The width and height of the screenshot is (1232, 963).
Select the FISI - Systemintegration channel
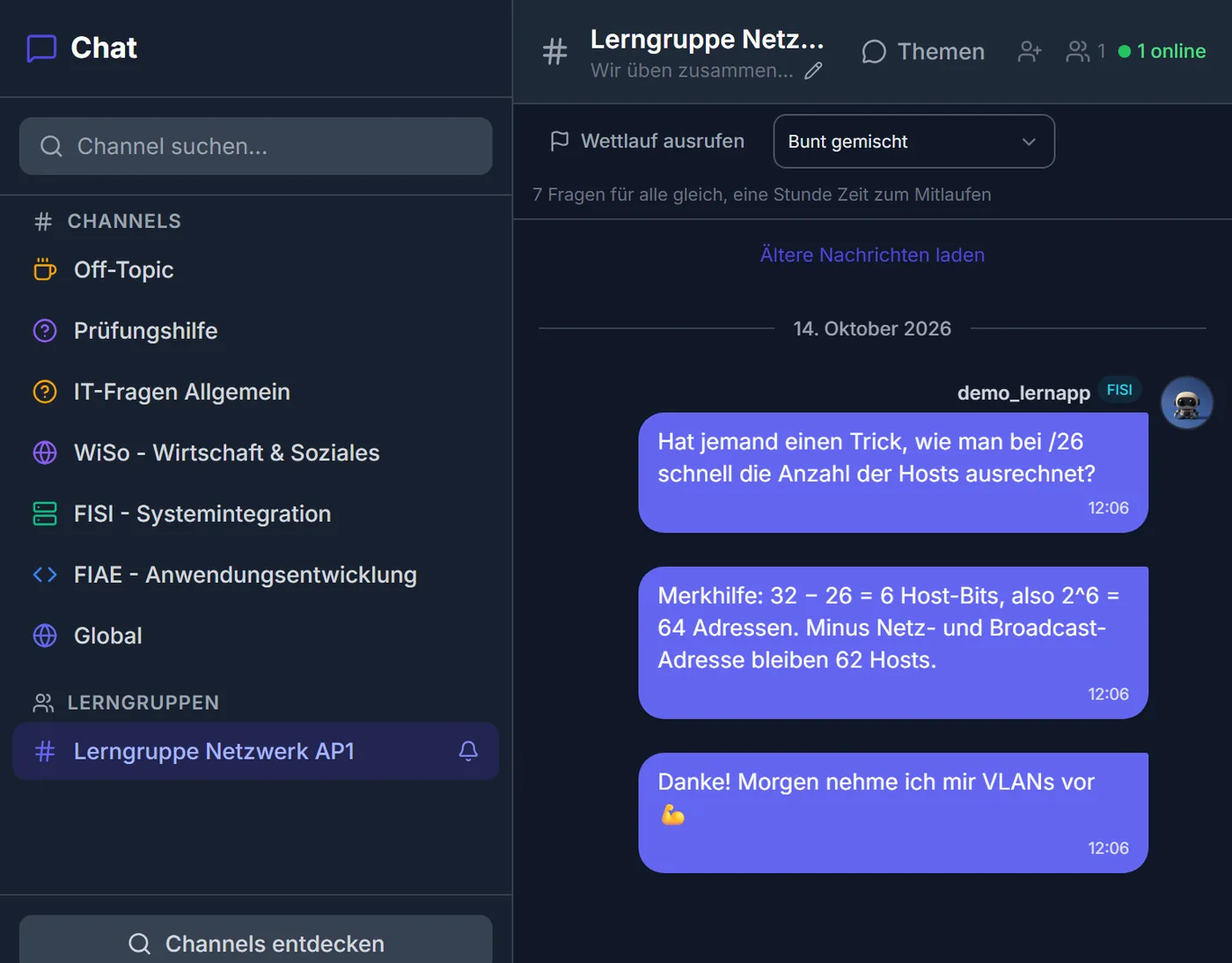[x=255, y=513]
